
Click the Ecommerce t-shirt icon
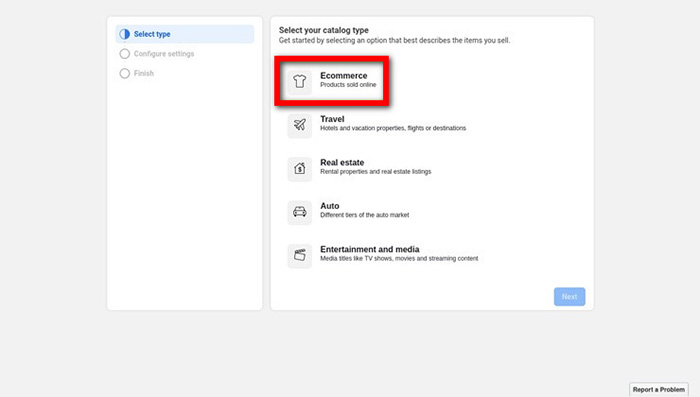click(x=300, y=81)
